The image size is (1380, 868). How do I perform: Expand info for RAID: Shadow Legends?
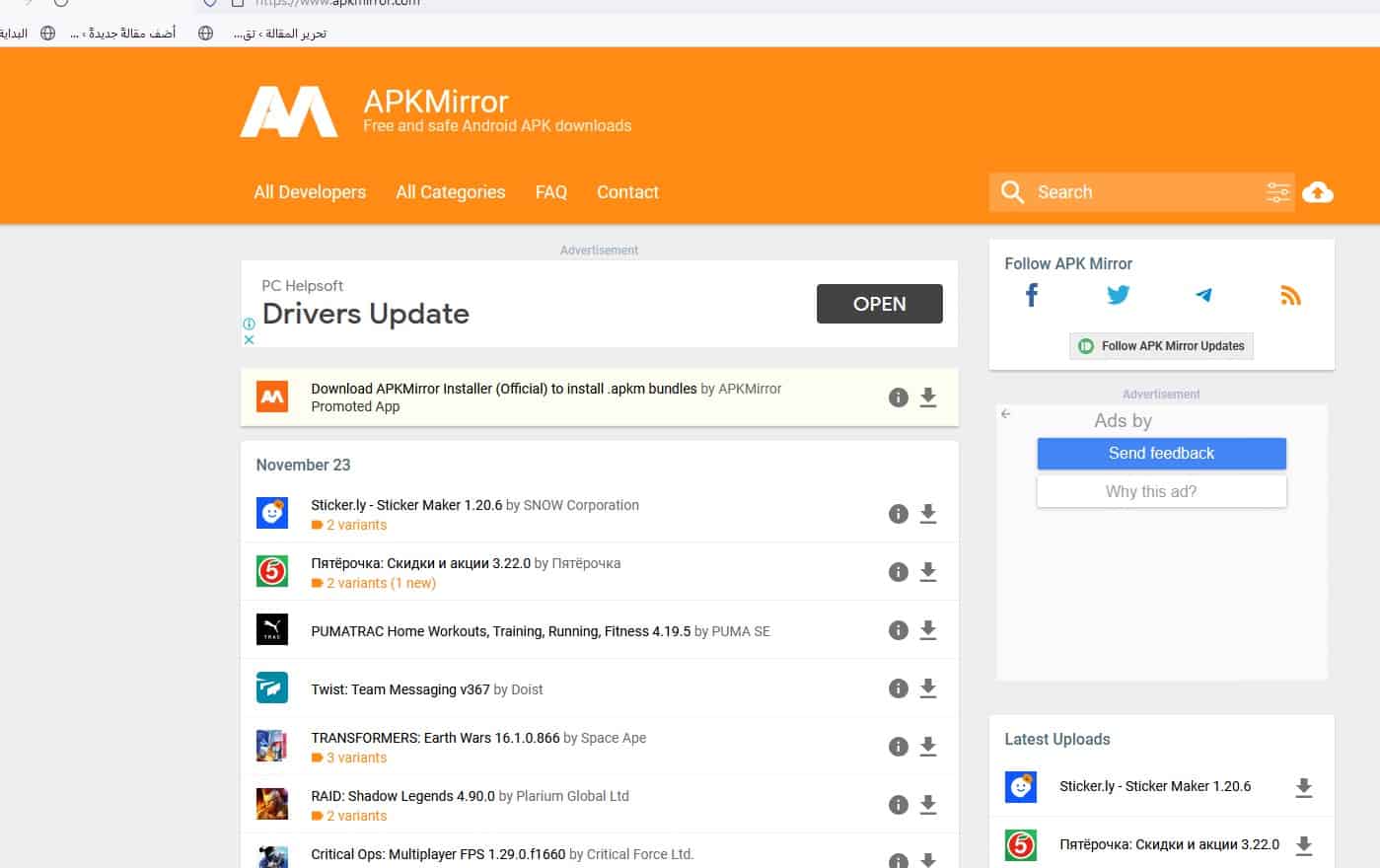(x=898, y=805)
